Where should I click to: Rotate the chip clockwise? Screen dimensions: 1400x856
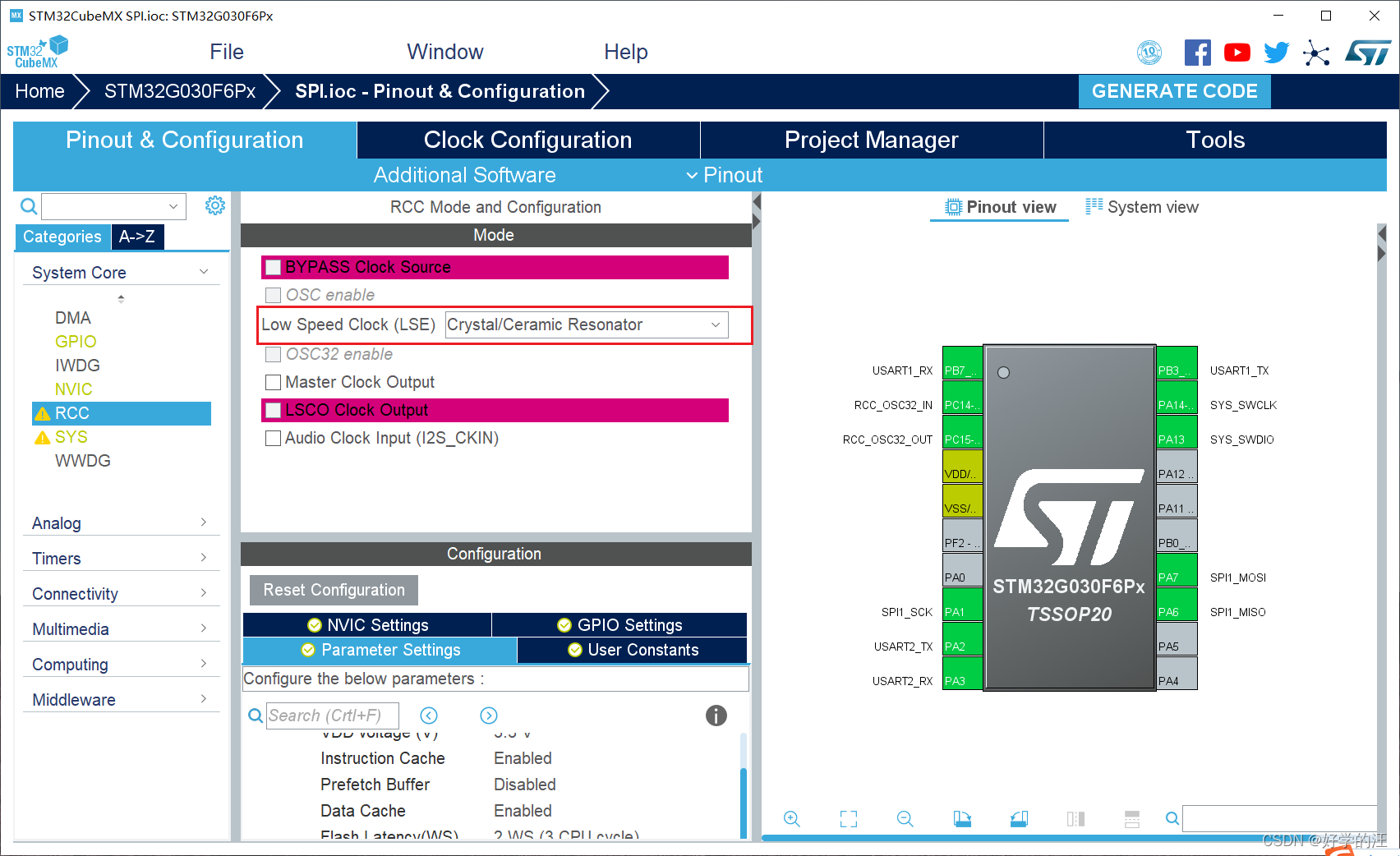[x=962, y=818]
